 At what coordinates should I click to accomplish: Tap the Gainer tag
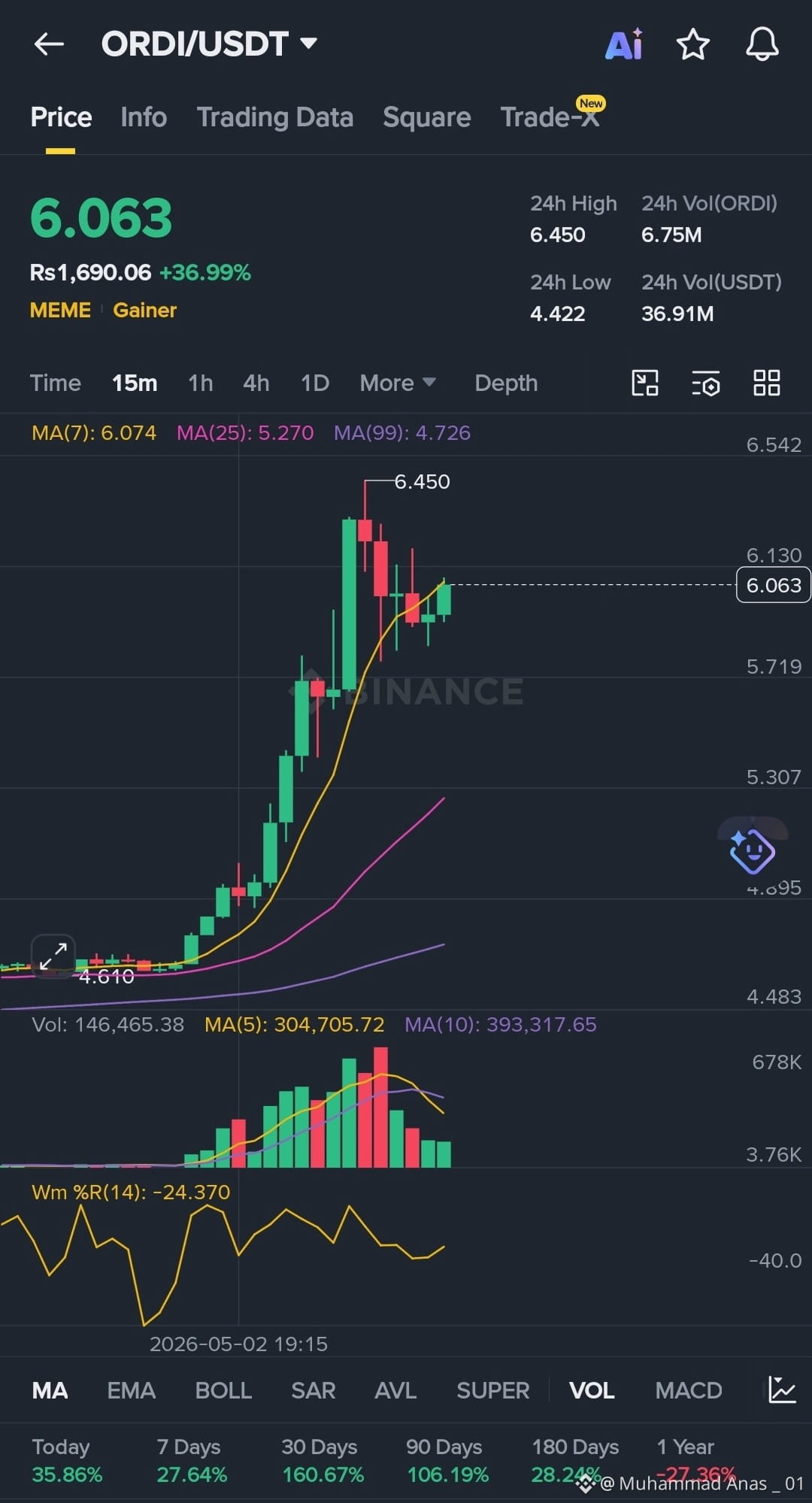(x=144, y=310)
